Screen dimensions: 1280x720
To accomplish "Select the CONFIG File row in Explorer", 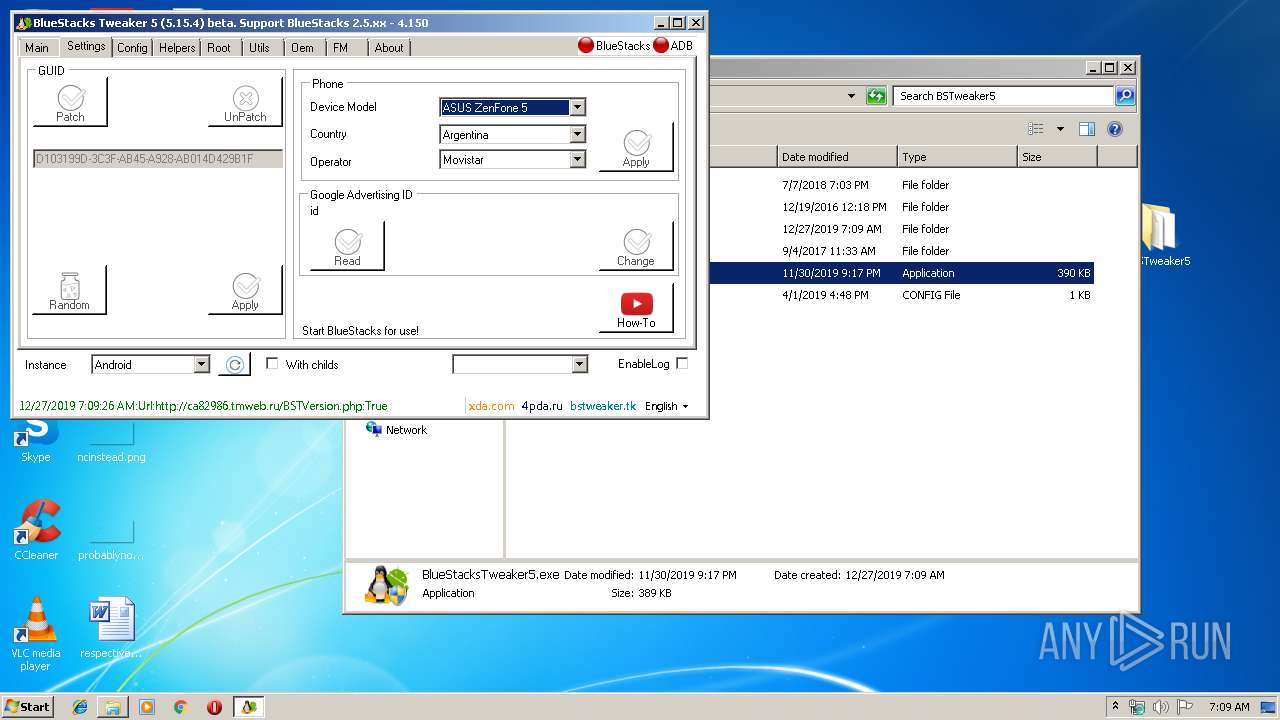I will pyautogui.click(x=902, y=295).
